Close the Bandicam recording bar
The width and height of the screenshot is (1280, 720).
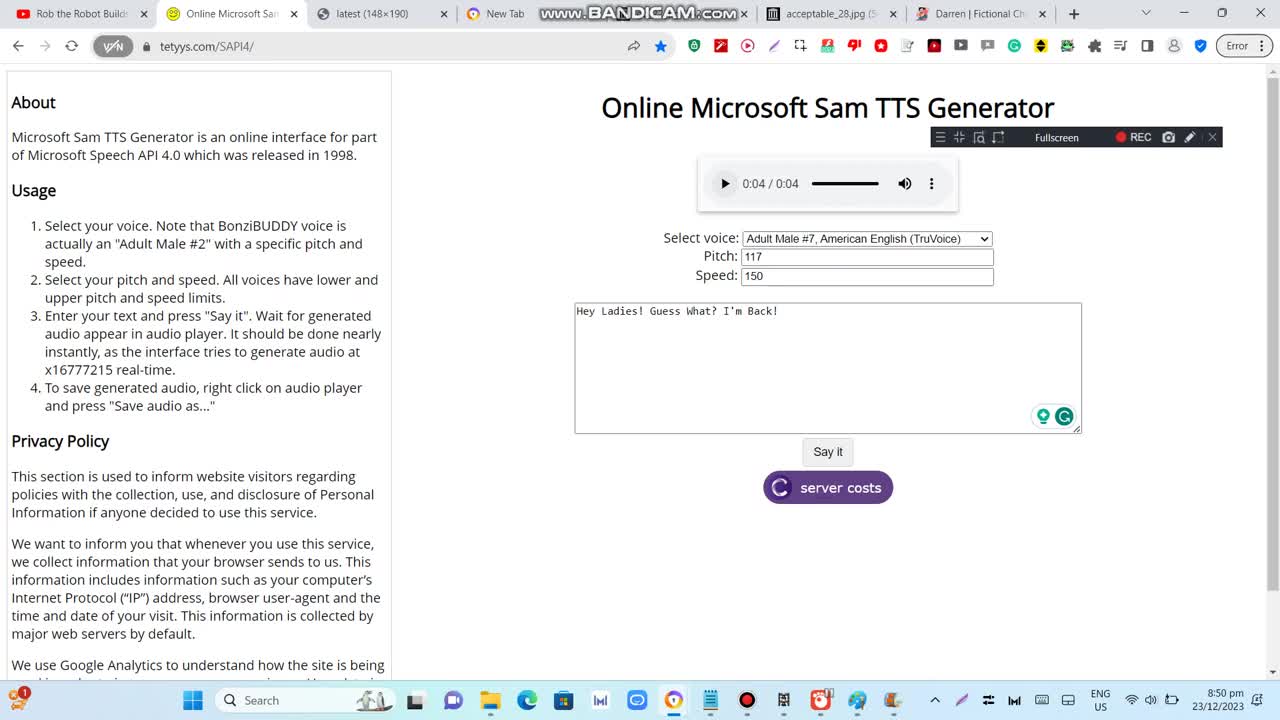coord(1212,138)
